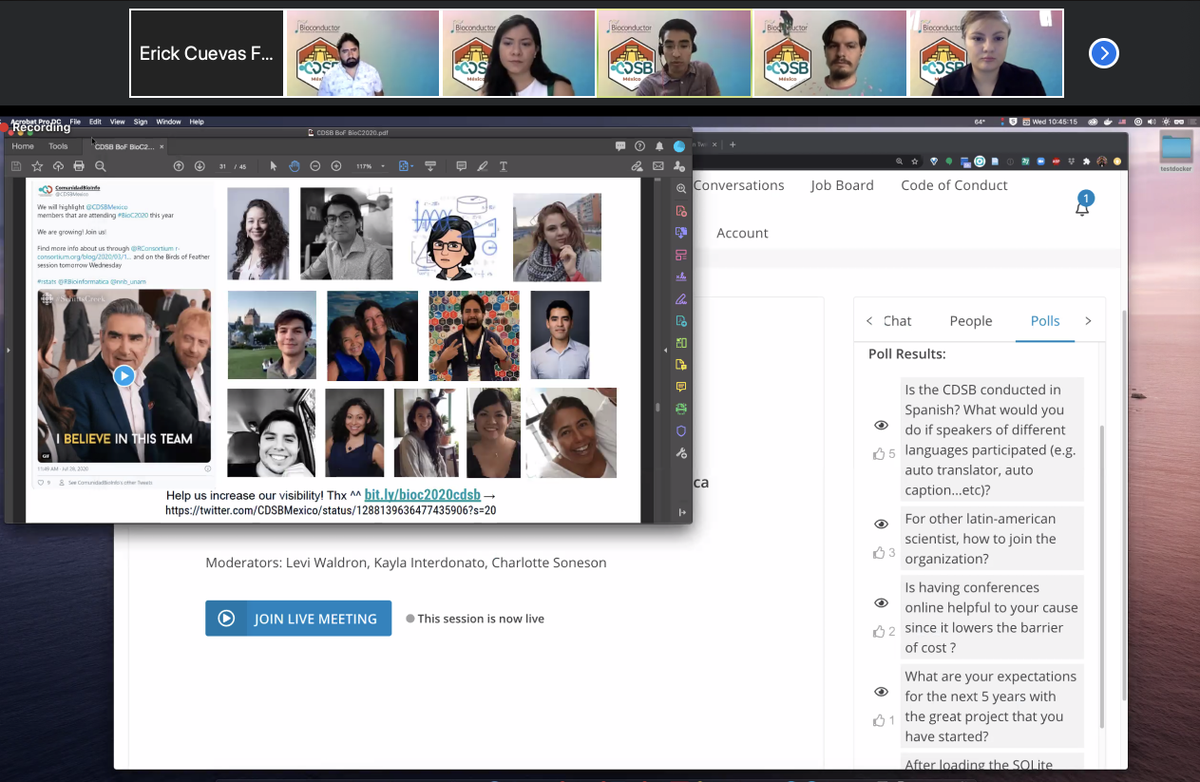This screenshot has height=782, width=1200.
Task: Open the bit.ly/bioc2020cdsb link in the PDF
Action: [x=422, y=495]
